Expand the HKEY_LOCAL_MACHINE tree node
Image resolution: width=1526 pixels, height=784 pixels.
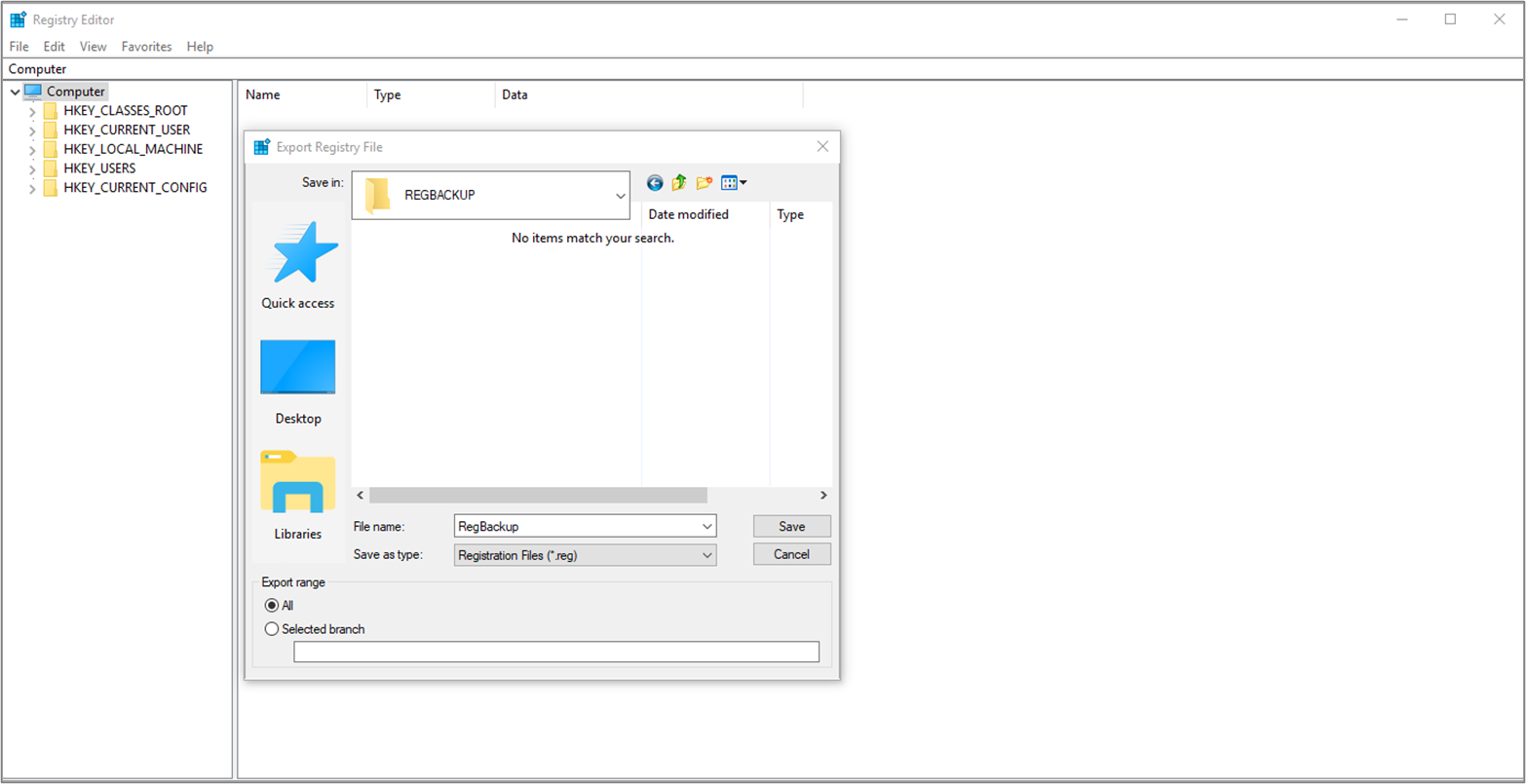(x=32, y=148)
